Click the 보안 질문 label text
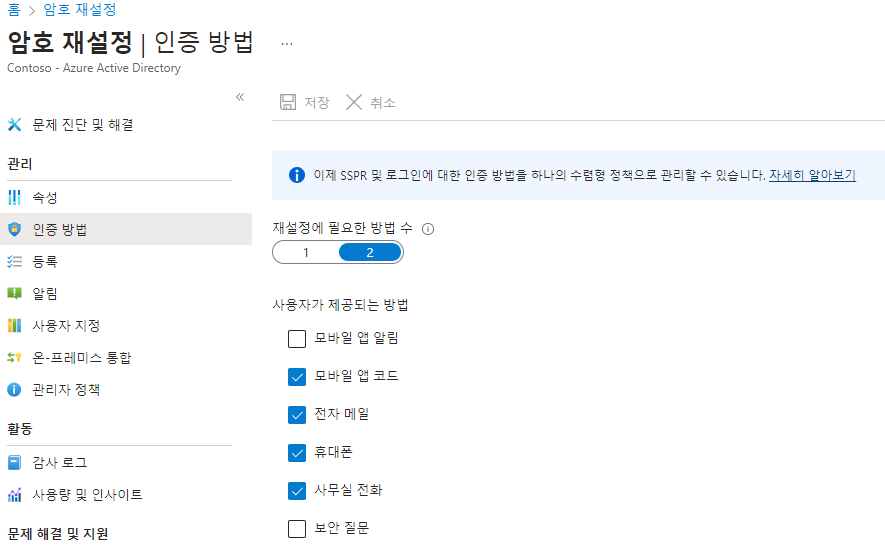 point(341,528)
